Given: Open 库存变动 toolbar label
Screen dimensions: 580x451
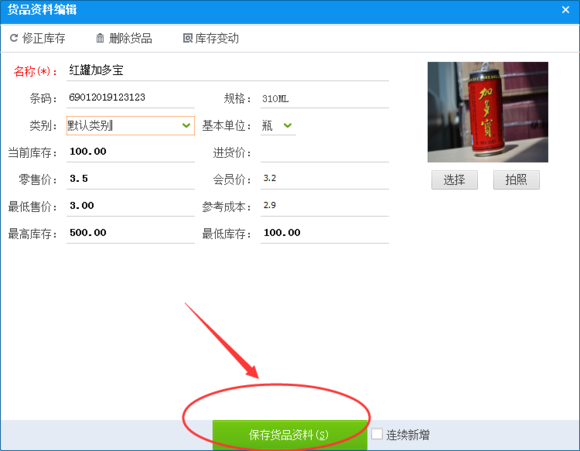Looking at the screenshot, I should pos(217,38).
